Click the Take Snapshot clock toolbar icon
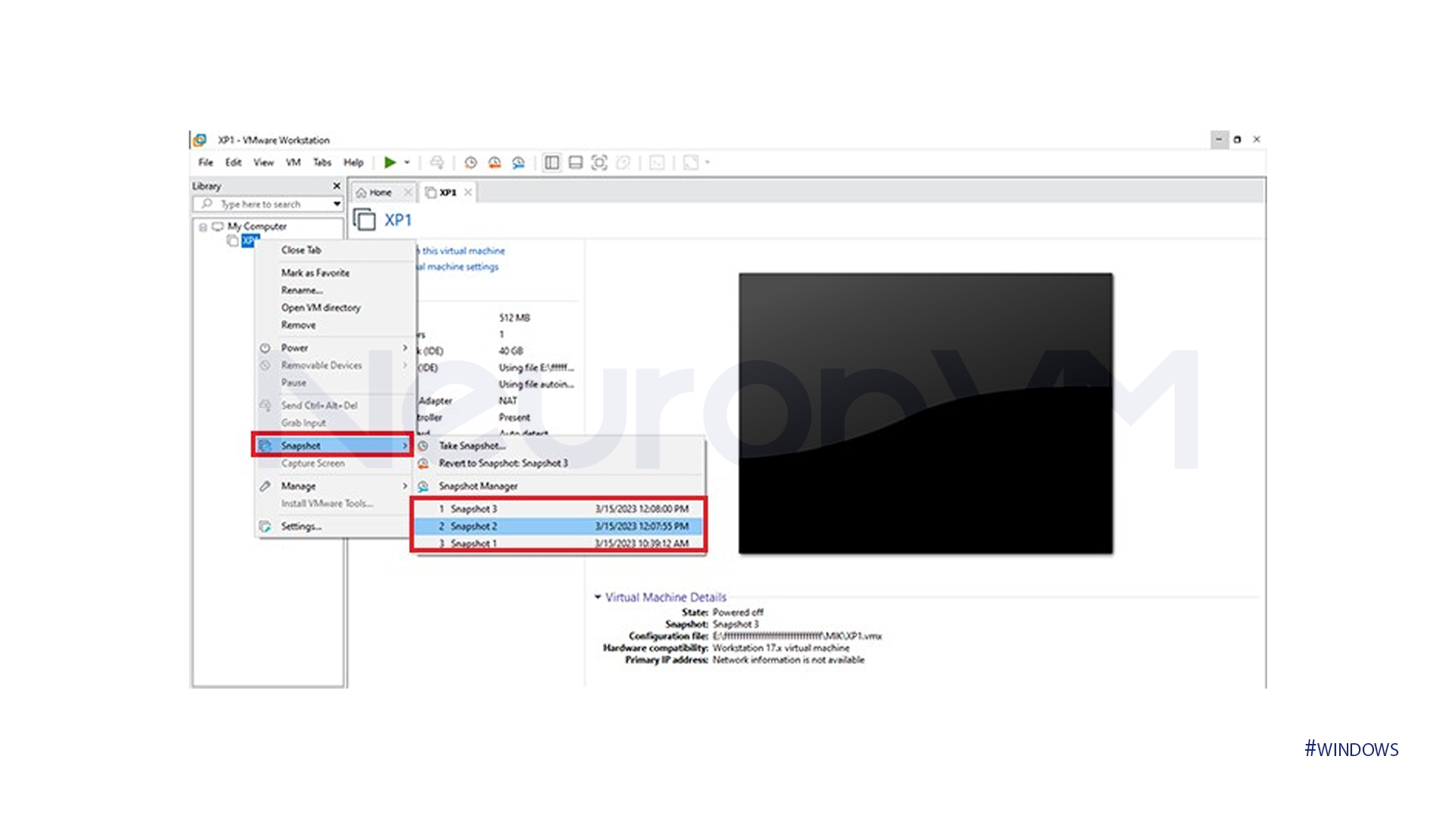This screenshot has width=1456, height=819. point(471,162)
